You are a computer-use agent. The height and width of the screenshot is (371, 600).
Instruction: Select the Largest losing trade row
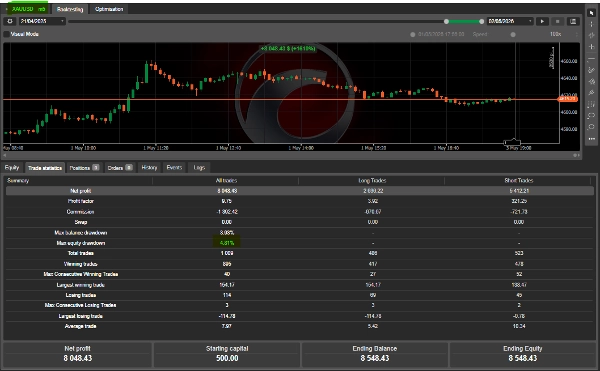[x=299, y=316]
